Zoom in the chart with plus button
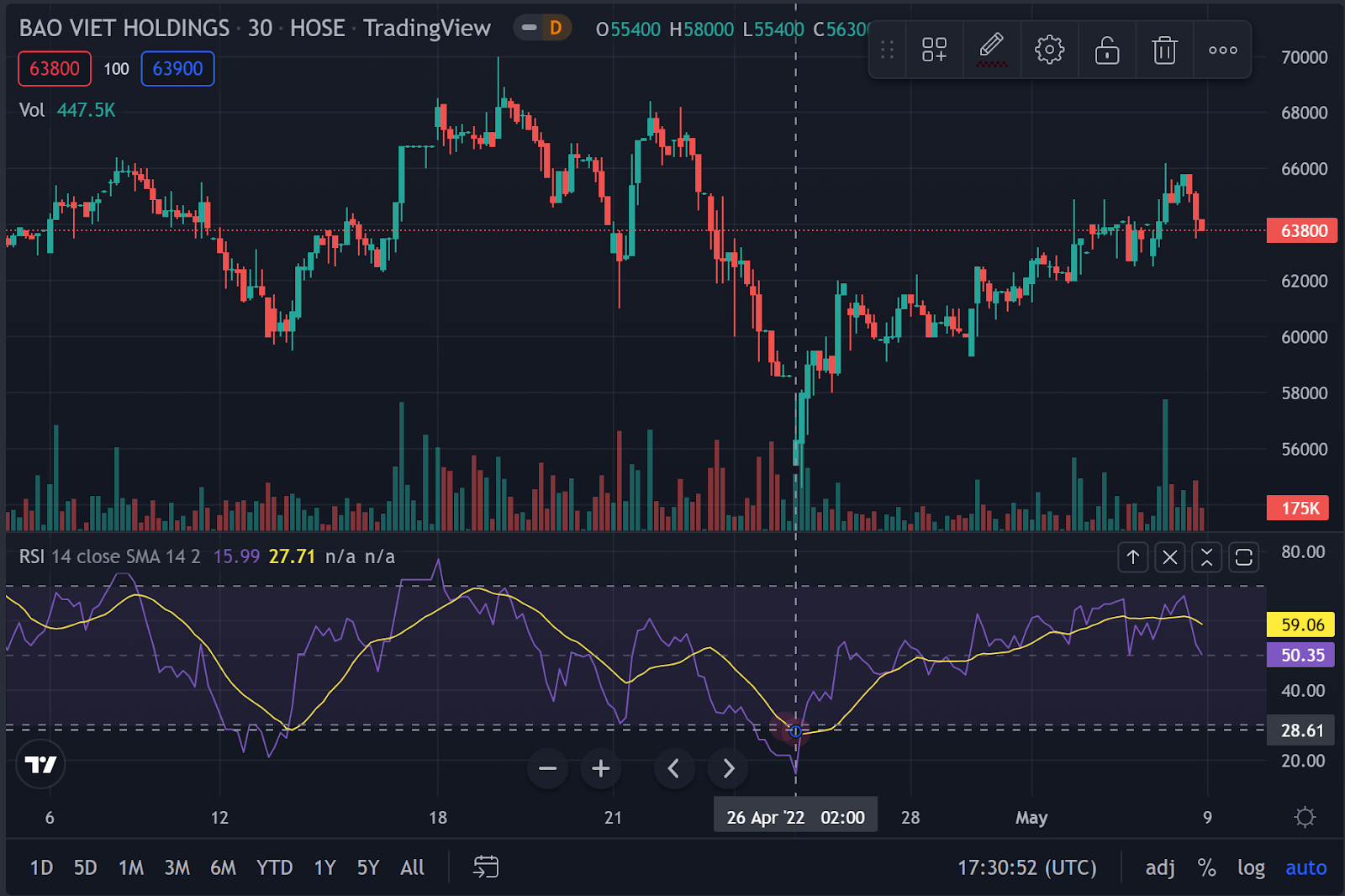 tap(600, 768)
